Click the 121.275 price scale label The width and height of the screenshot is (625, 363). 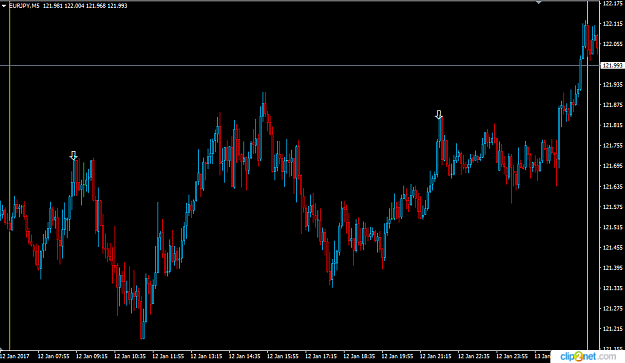[613, 308]
